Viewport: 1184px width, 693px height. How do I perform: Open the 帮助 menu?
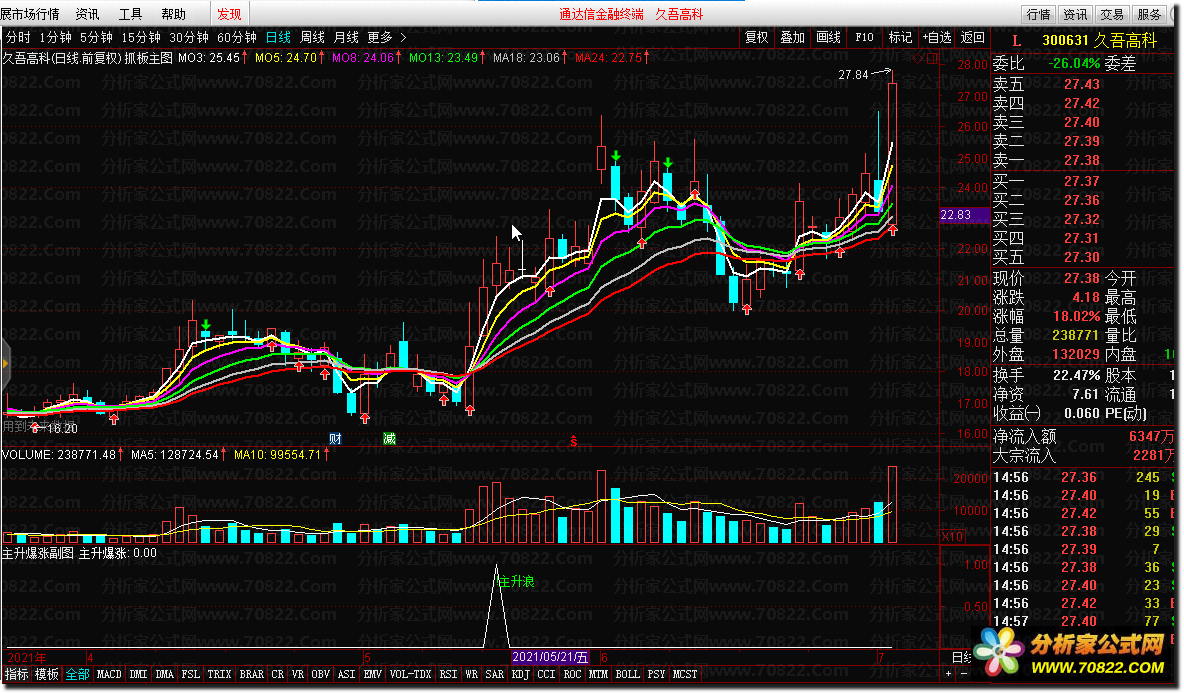click(173, 14)
